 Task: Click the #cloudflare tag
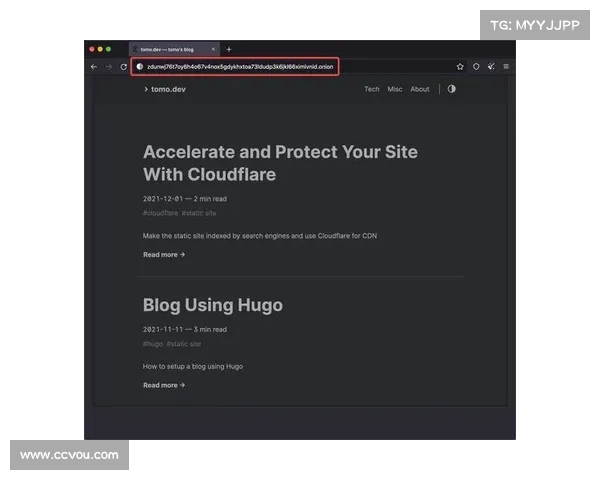click(160, 213)
